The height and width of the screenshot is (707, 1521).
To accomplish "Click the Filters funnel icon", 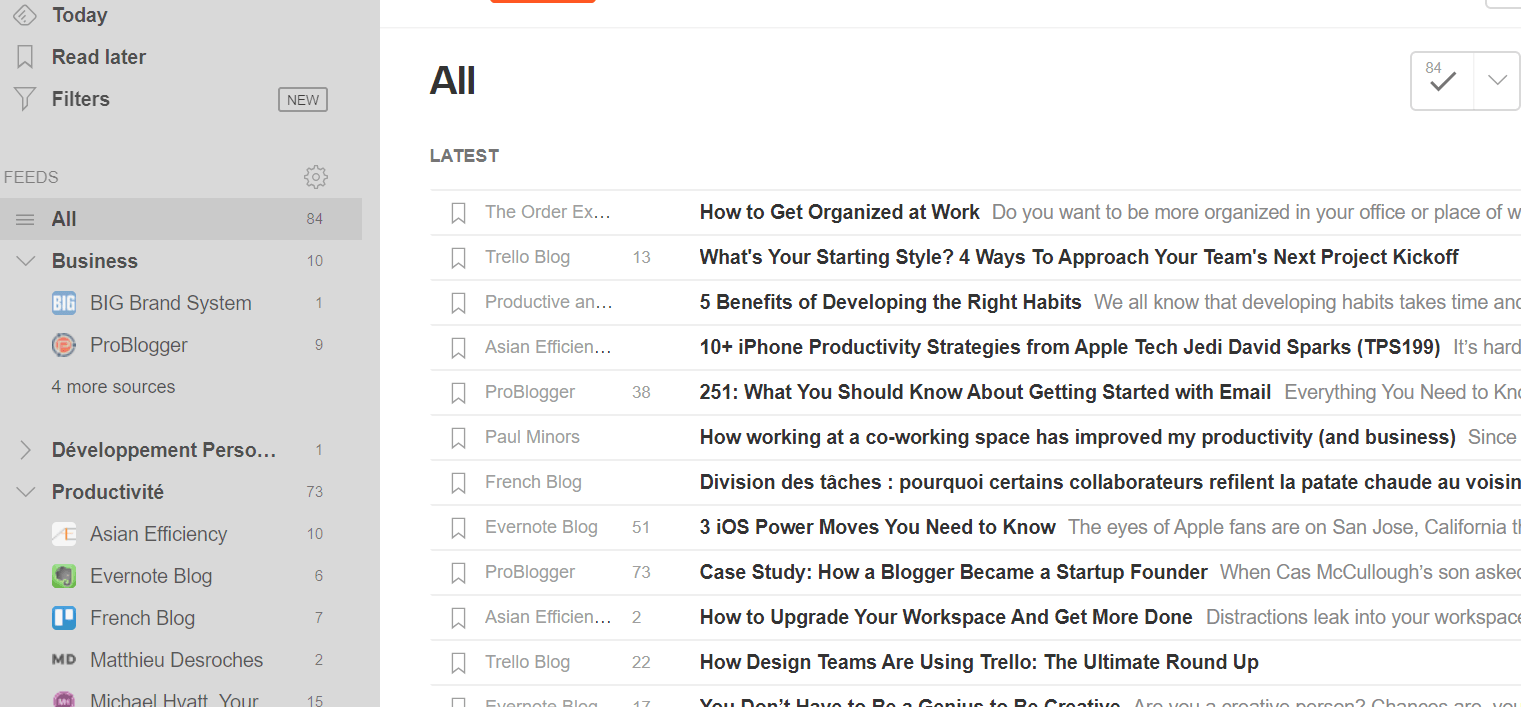I will (25, 99).
